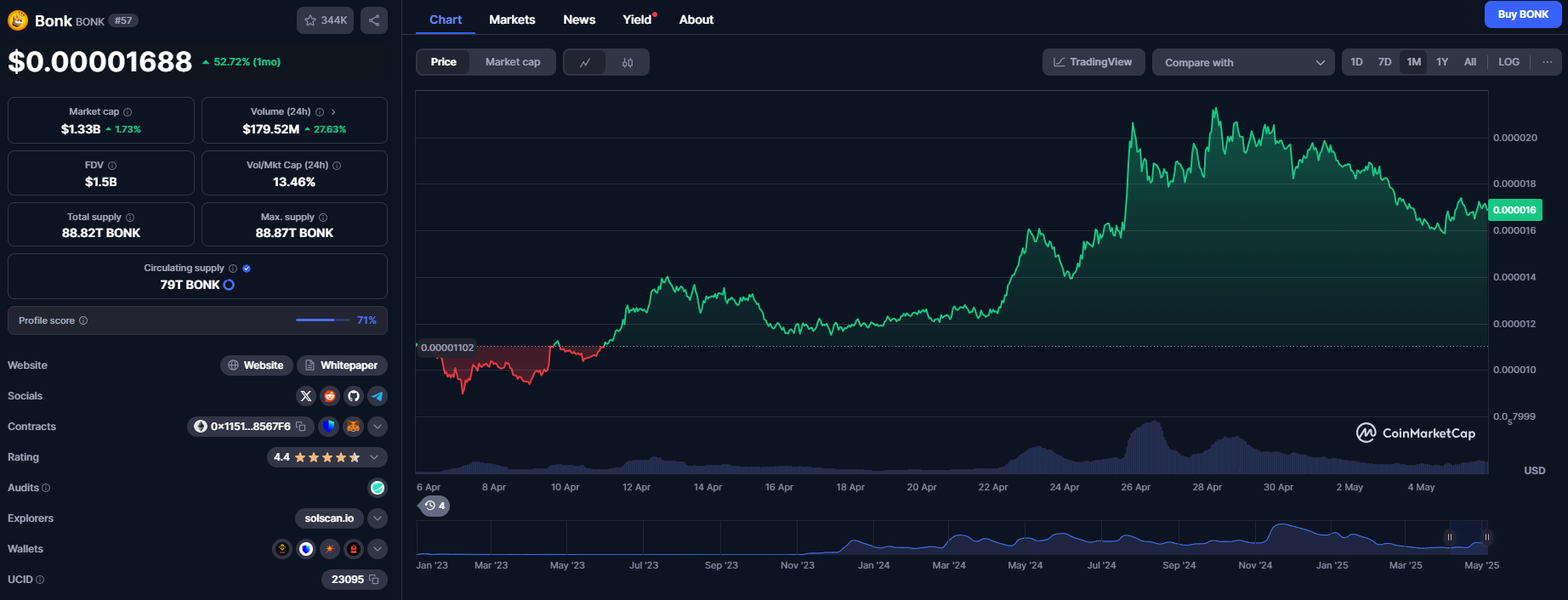Open Vol/Mkt Cap (24h) info icon
Image resolution: width=1568 pixels, height=600 pixels.
pos(337,166)
